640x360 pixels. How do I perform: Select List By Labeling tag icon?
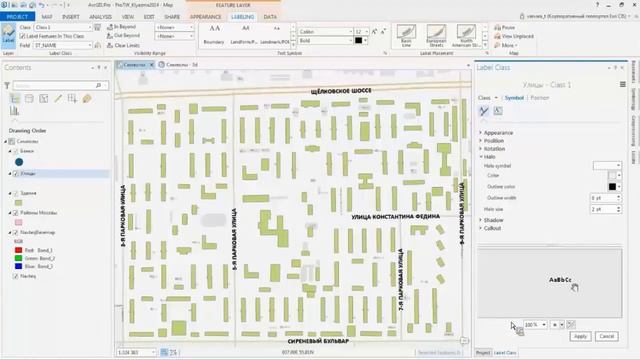click(87, 99)
